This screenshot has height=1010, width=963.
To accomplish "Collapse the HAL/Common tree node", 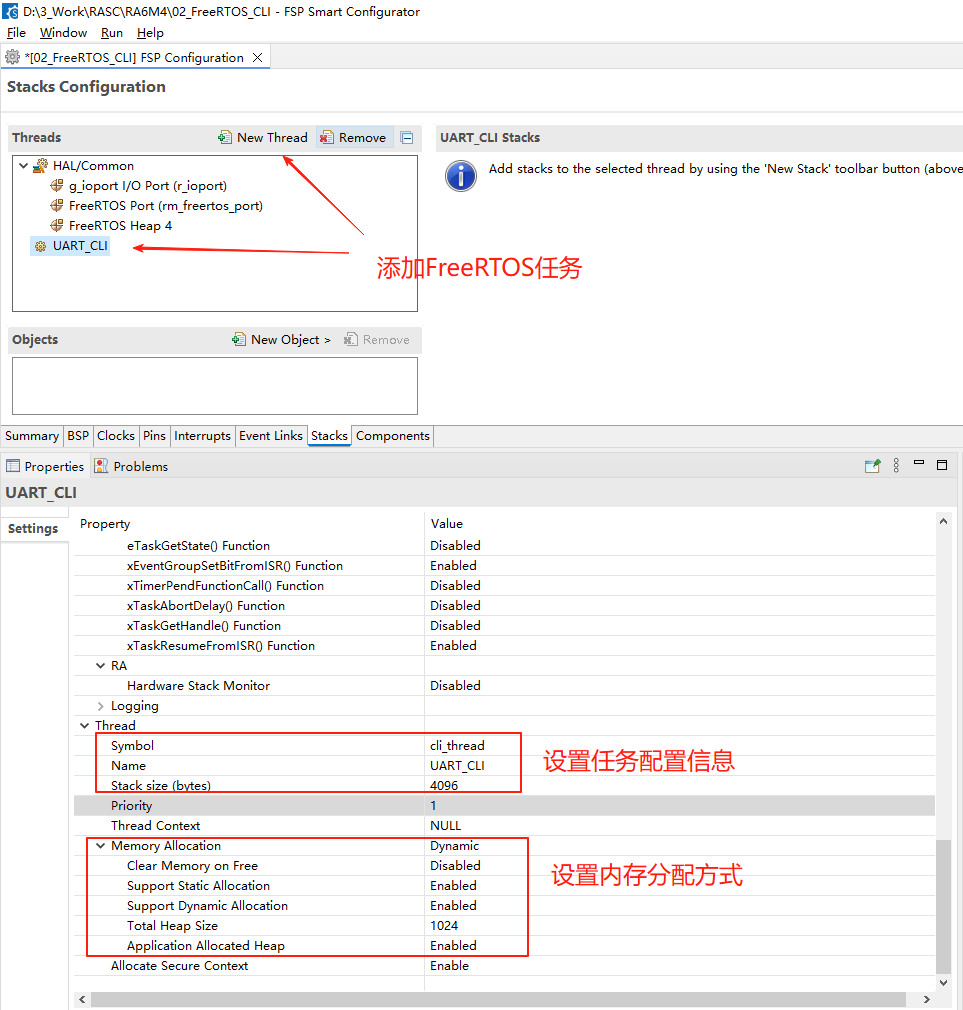I will click(x=23, y=166).
